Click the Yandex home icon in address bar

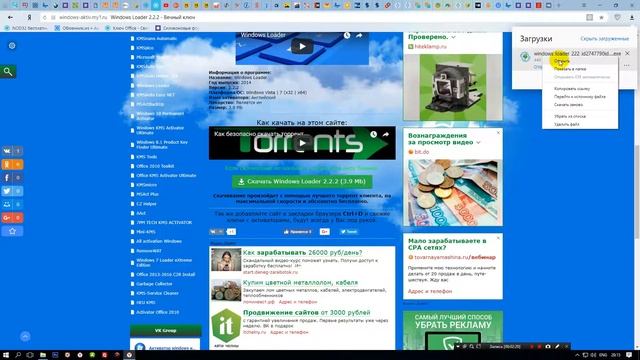click(29, 18)
